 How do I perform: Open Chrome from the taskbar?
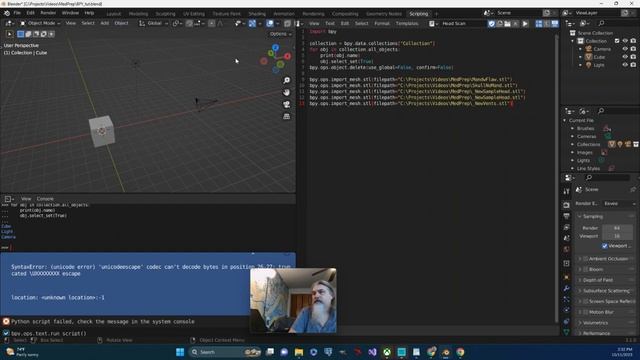point(460,352)
